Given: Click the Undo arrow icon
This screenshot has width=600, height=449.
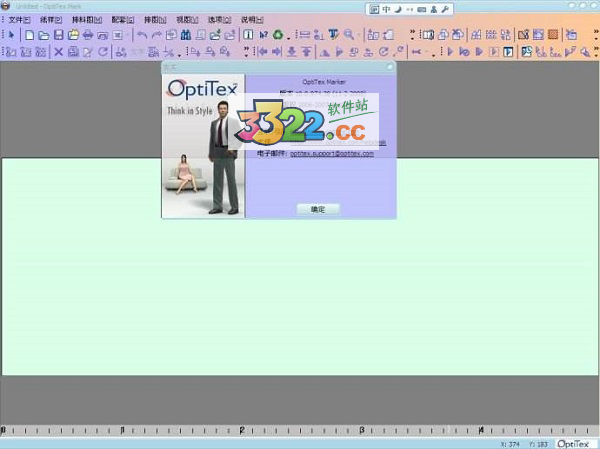Looking at the screenshot, I should [142, 35].
